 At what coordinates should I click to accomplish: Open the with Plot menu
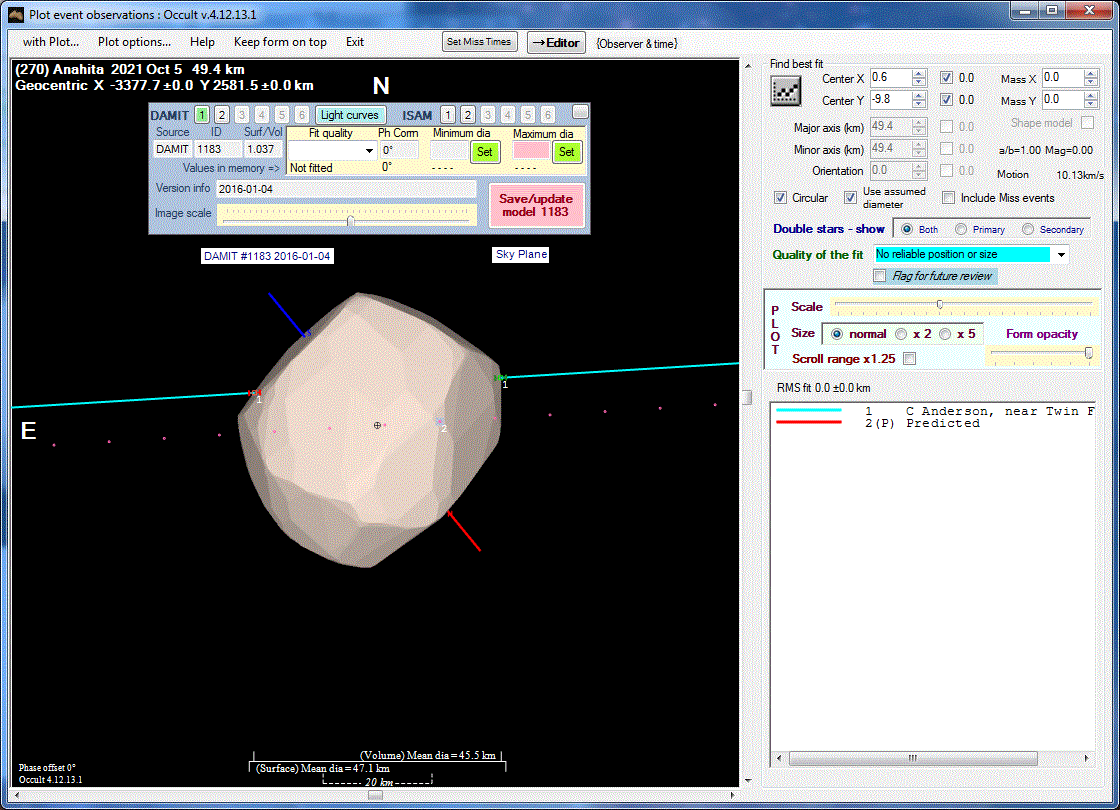tap(51, 42)
